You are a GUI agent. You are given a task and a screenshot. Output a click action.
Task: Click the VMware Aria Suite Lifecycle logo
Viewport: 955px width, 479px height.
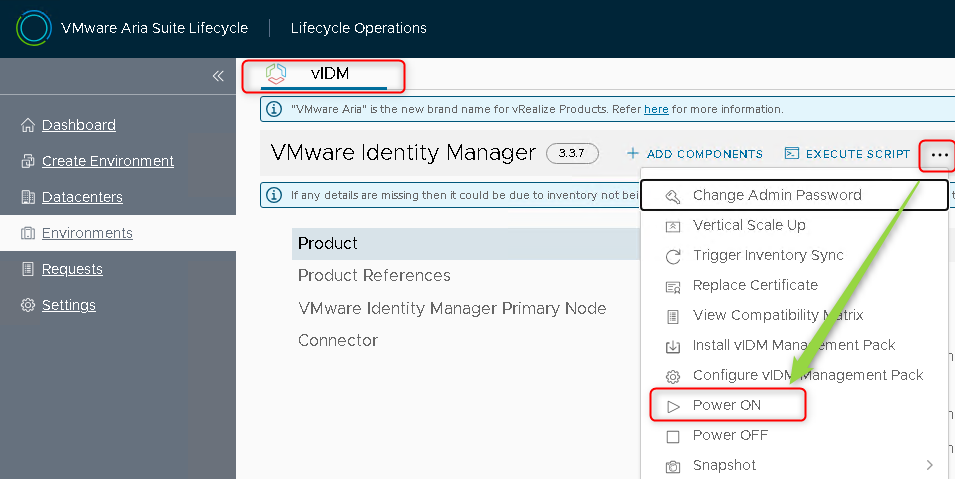[33, 28]
